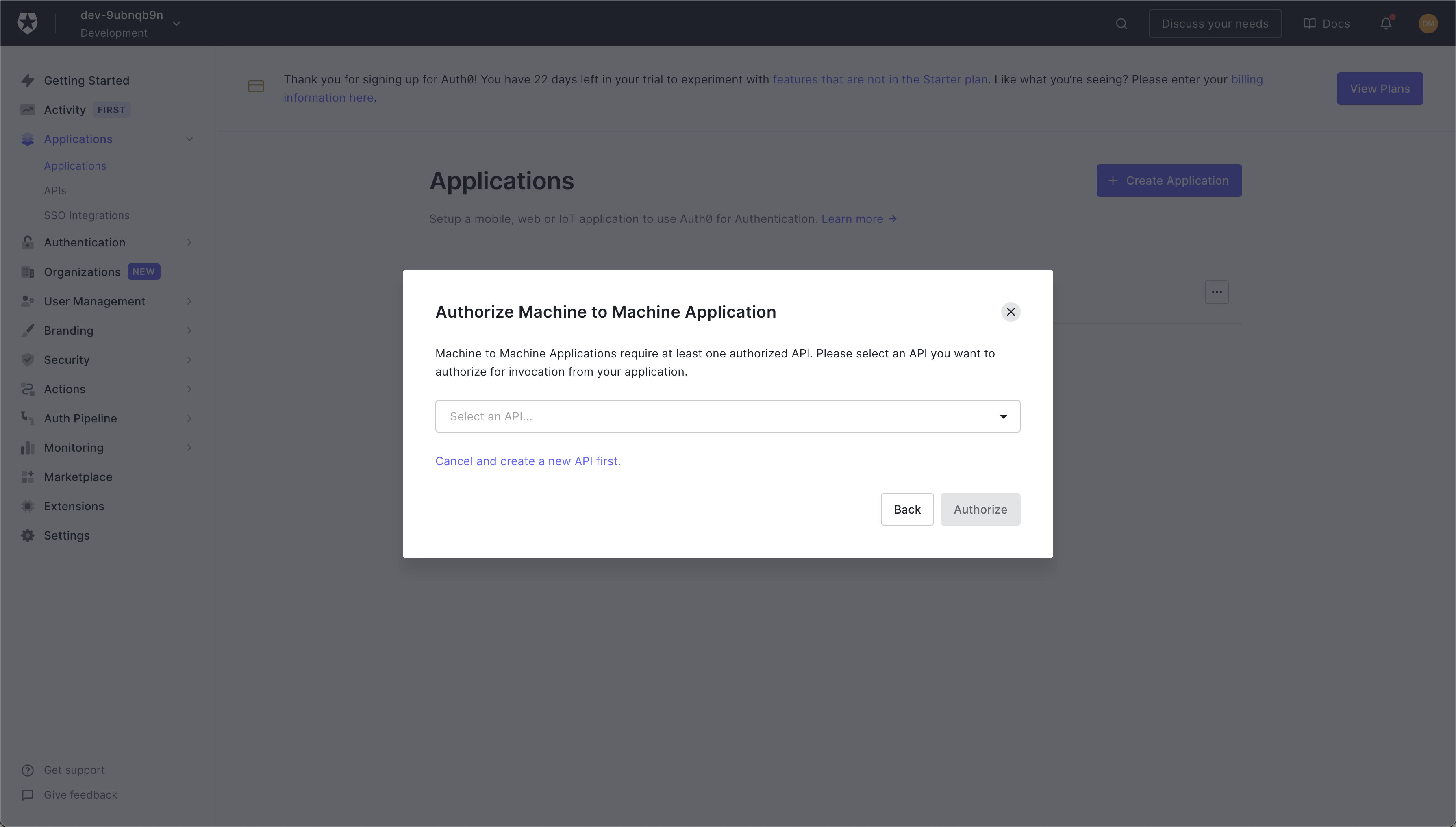The height and width of the screenshot is (827, 1456).
Task: Open the search magnifier icon
Action: tap(1121, 23)
